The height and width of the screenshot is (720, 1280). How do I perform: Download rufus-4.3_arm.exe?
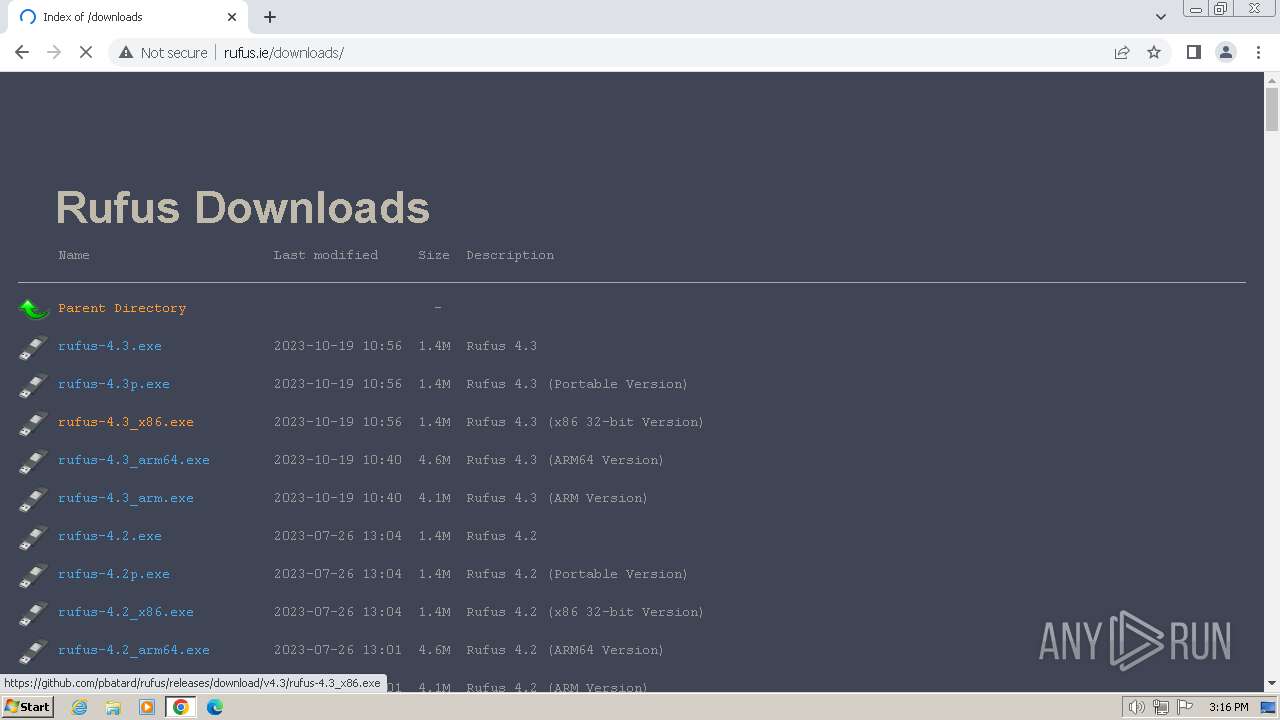coord(126,498)
